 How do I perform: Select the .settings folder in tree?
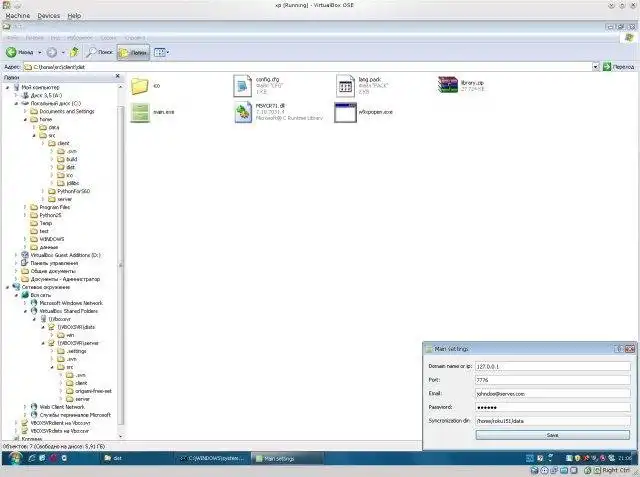pos(76,351)
